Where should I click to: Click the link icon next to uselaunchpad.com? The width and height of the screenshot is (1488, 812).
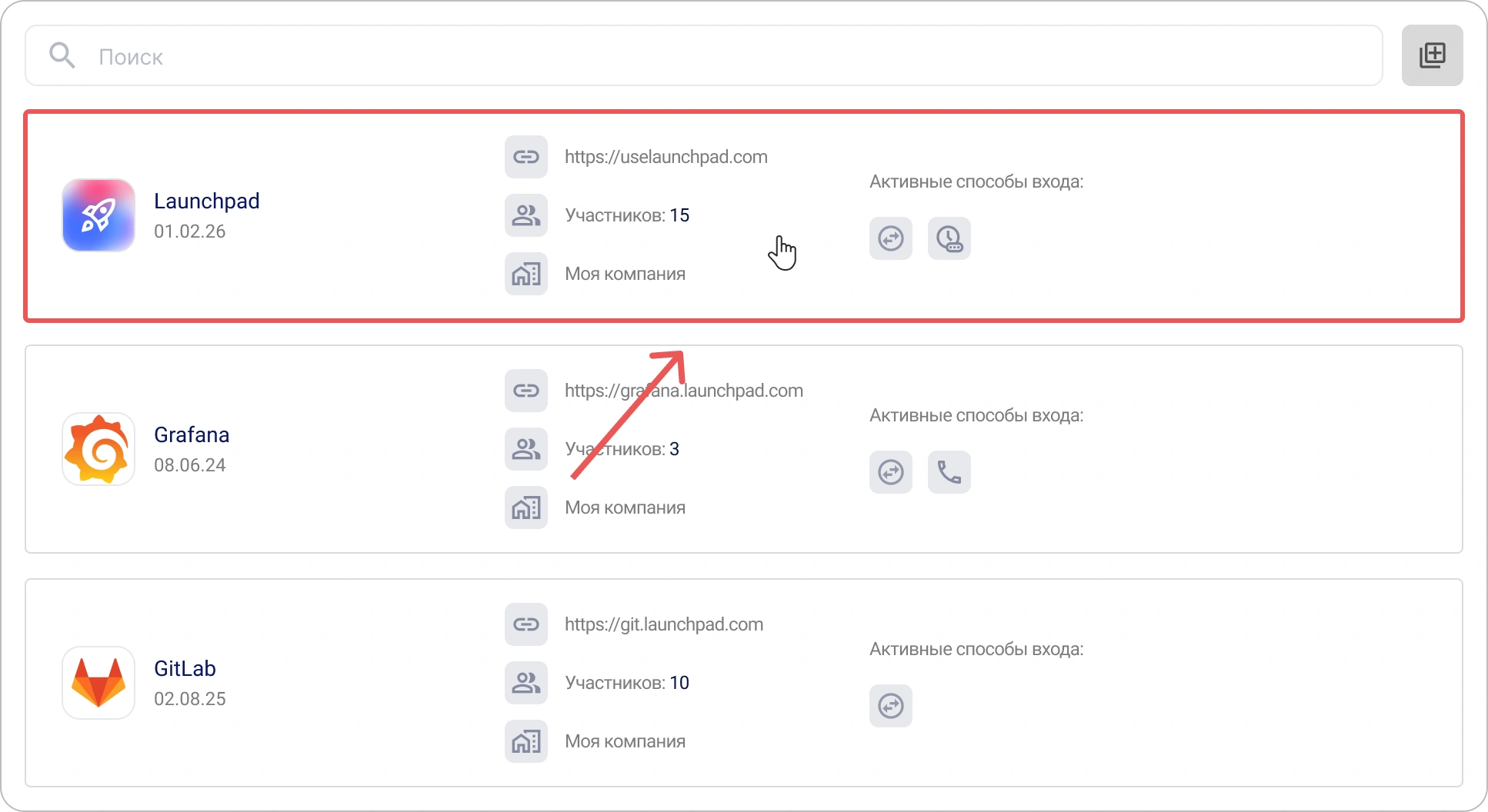525,157
